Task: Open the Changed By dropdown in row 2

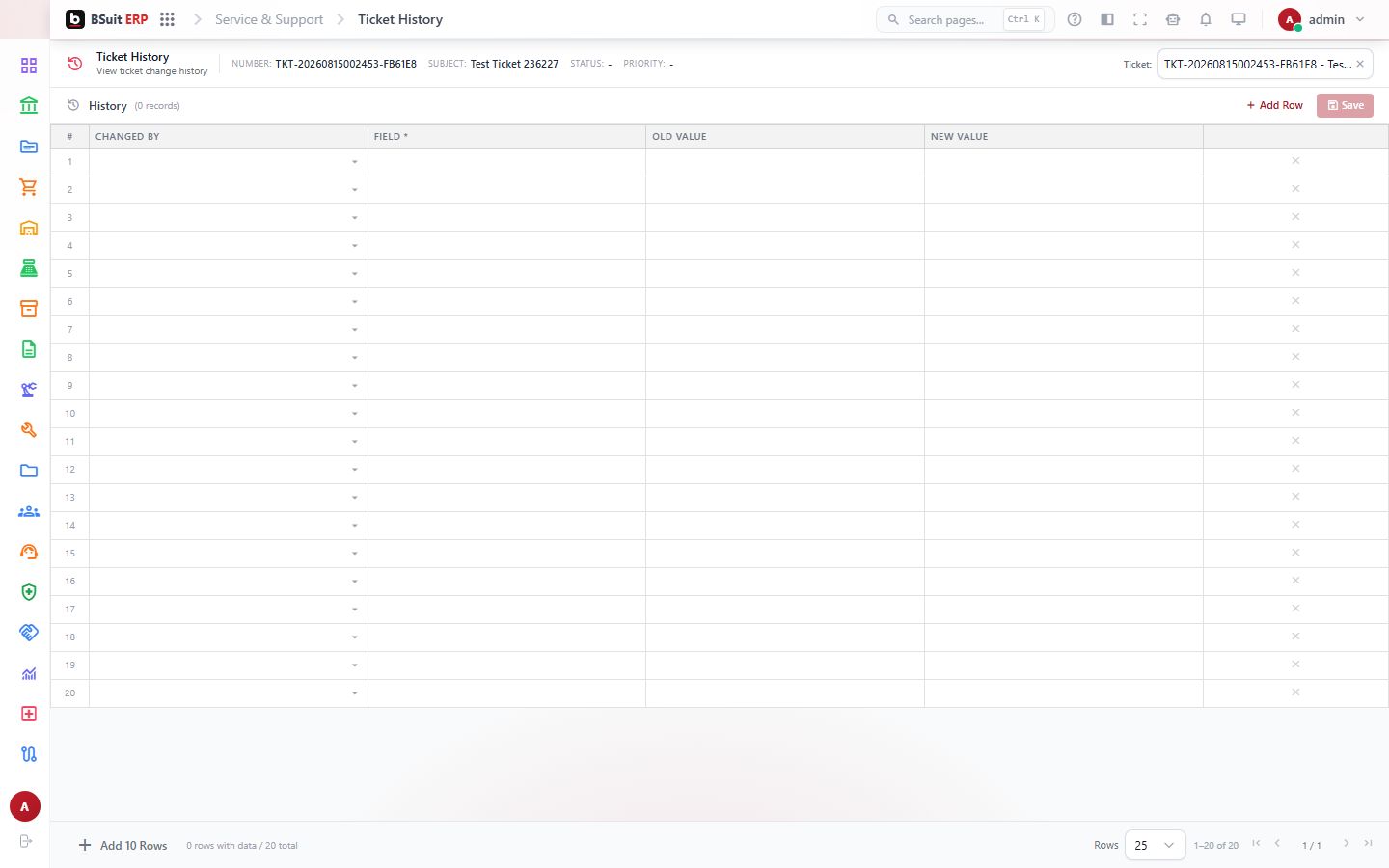Action: coord(354,190)
